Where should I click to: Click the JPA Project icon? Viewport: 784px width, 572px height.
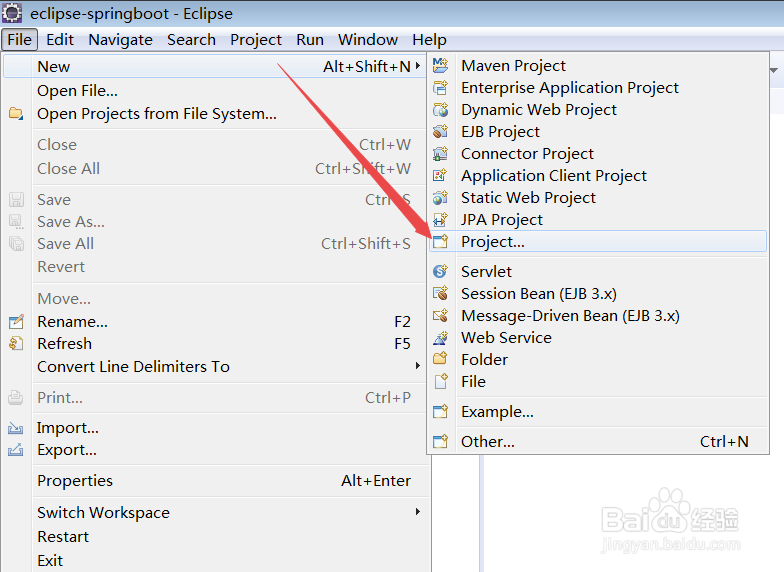(440, 220)
